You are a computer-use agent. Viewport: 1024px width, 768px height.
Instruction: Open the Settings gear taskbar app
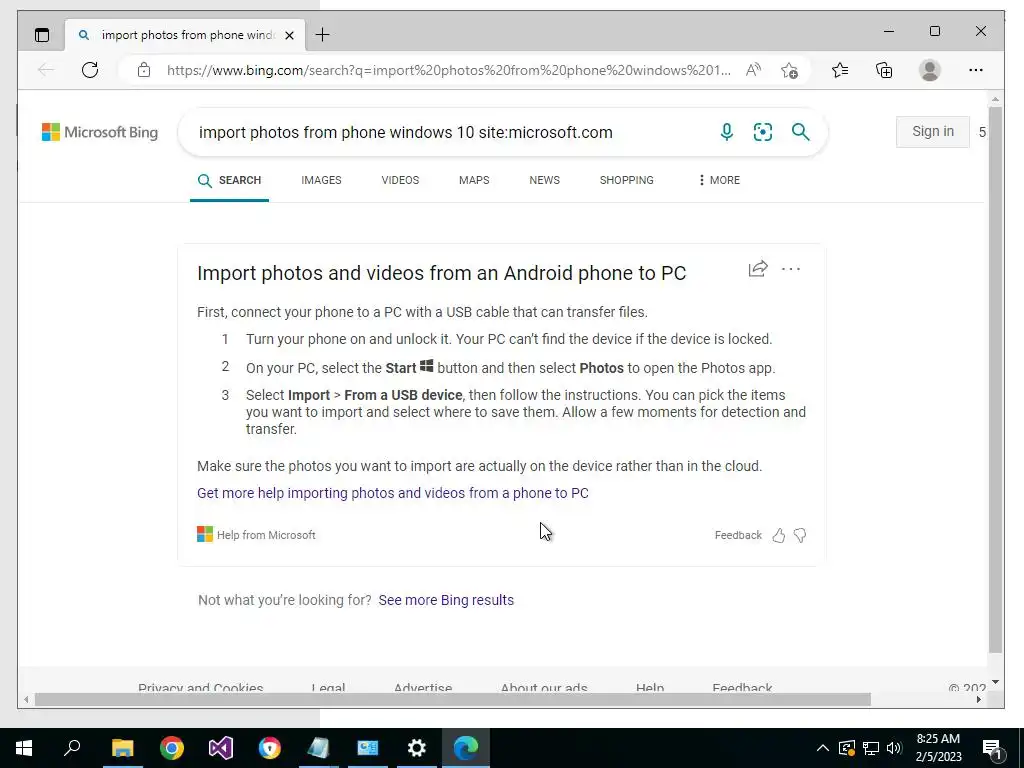click(417, 748)
